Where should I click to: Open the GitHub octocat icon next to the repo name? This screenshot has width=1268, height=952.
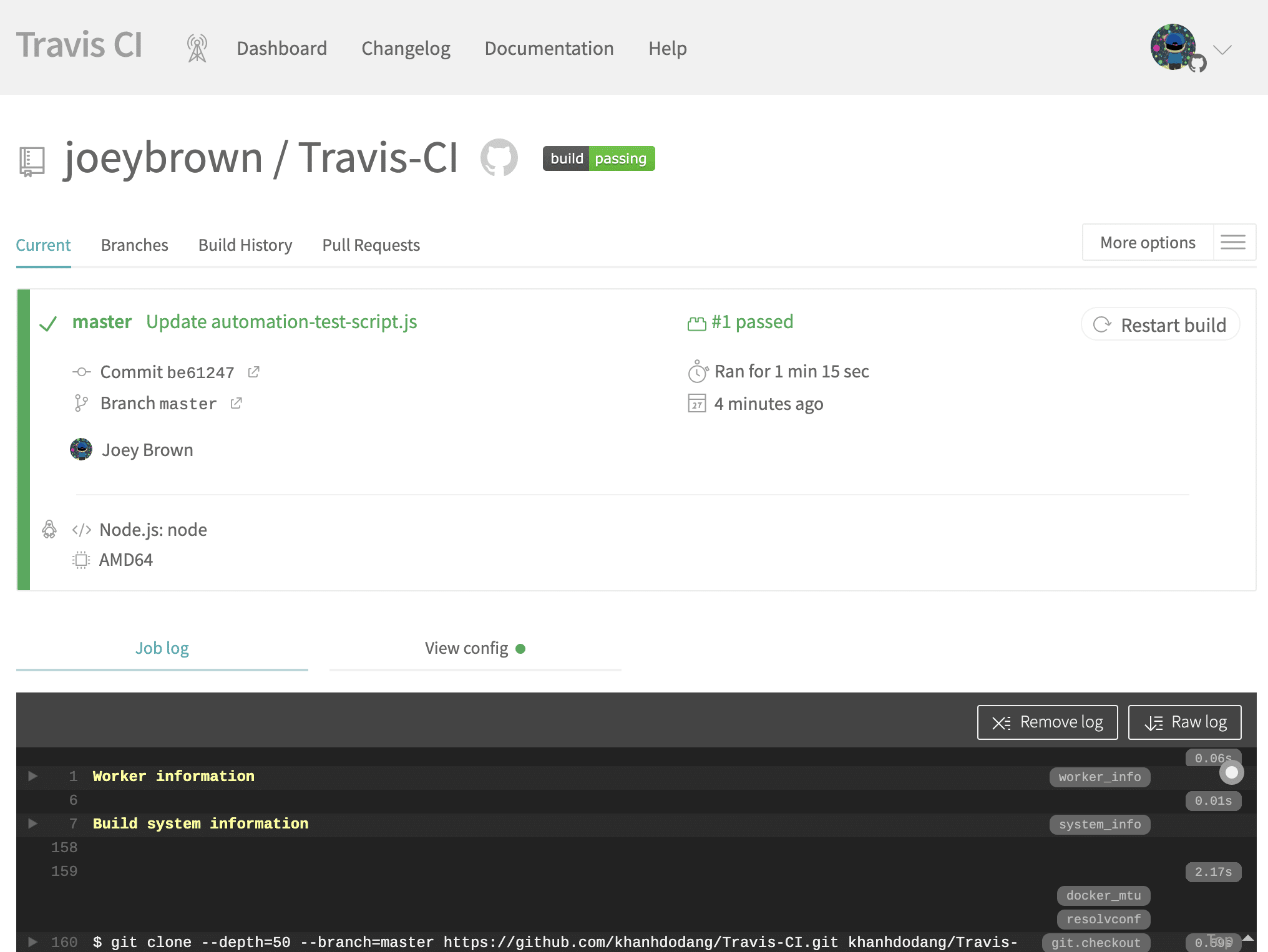click(499, 157)
